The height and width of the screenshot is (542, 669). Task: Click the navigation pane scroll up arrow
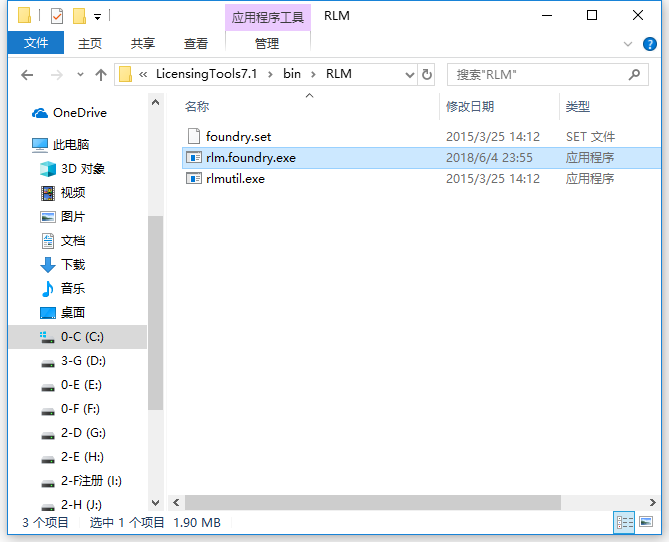coord(156,102)
